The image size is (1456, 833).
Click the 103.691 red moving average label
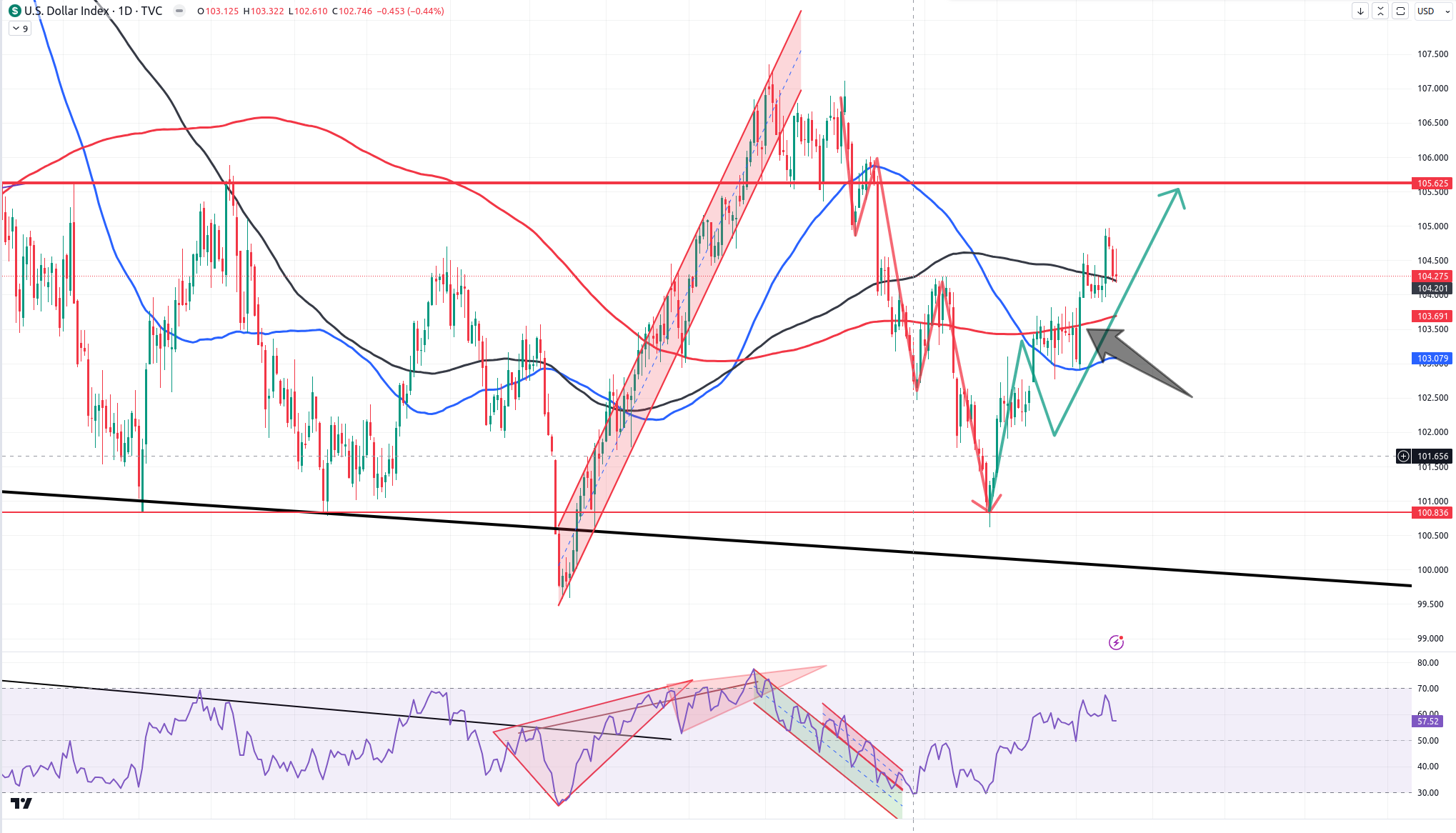1432,316
